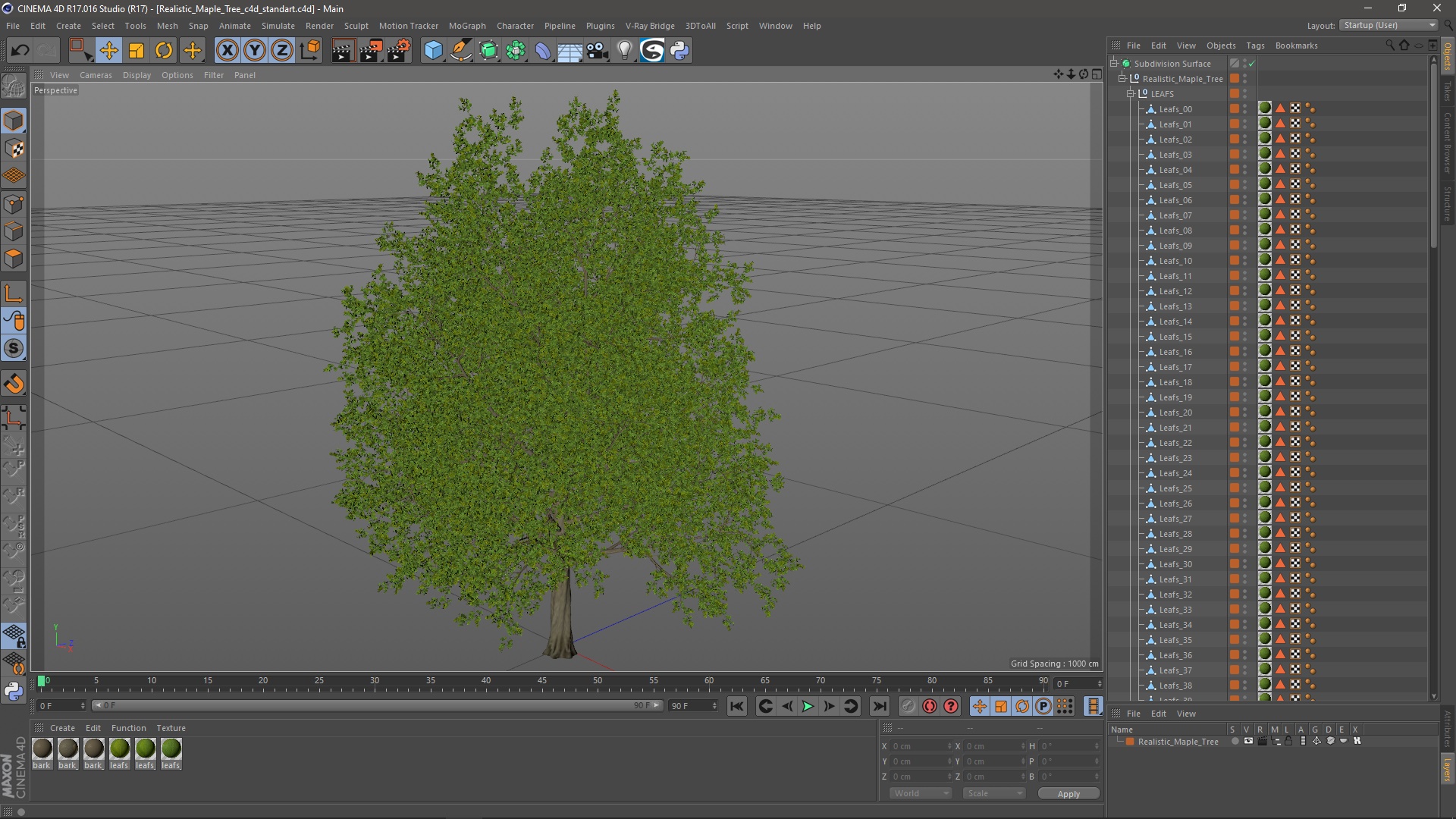Add a Cube primitive object

point(433,51)
